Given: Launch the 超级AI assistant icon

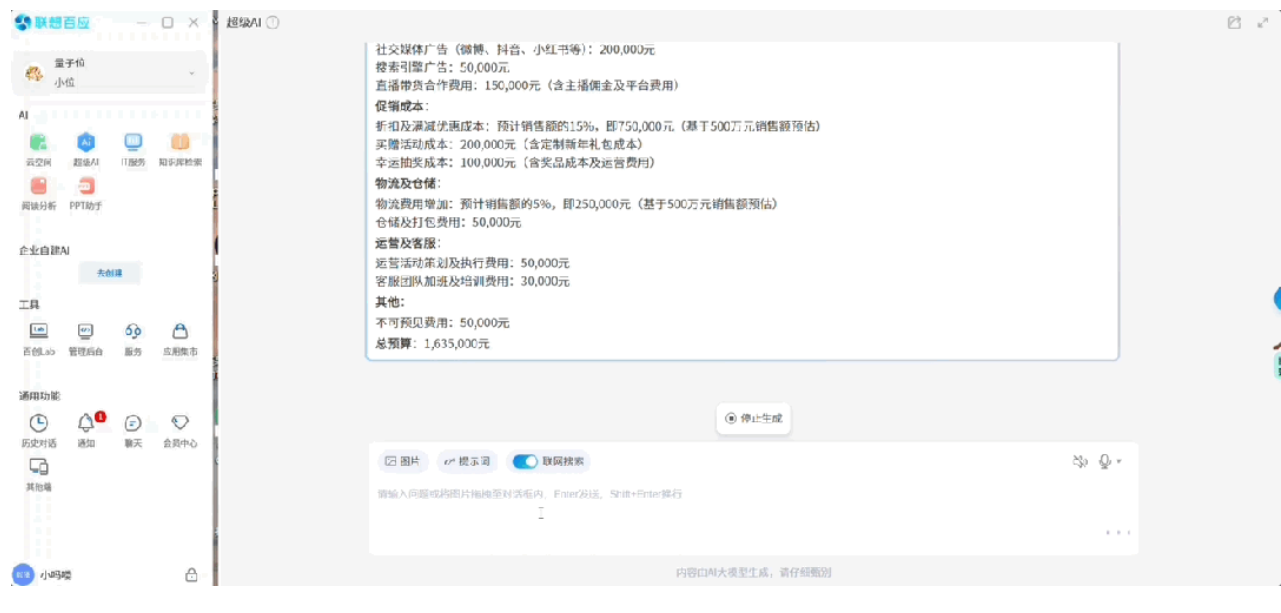Looking at the screenshot, I should (x=86, y=143).
